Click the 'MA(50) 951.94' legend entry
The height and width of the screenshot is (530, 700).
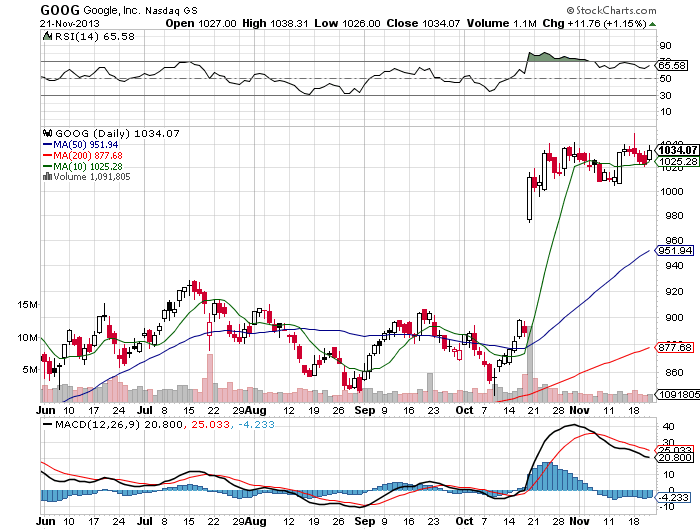coord(86,145)
